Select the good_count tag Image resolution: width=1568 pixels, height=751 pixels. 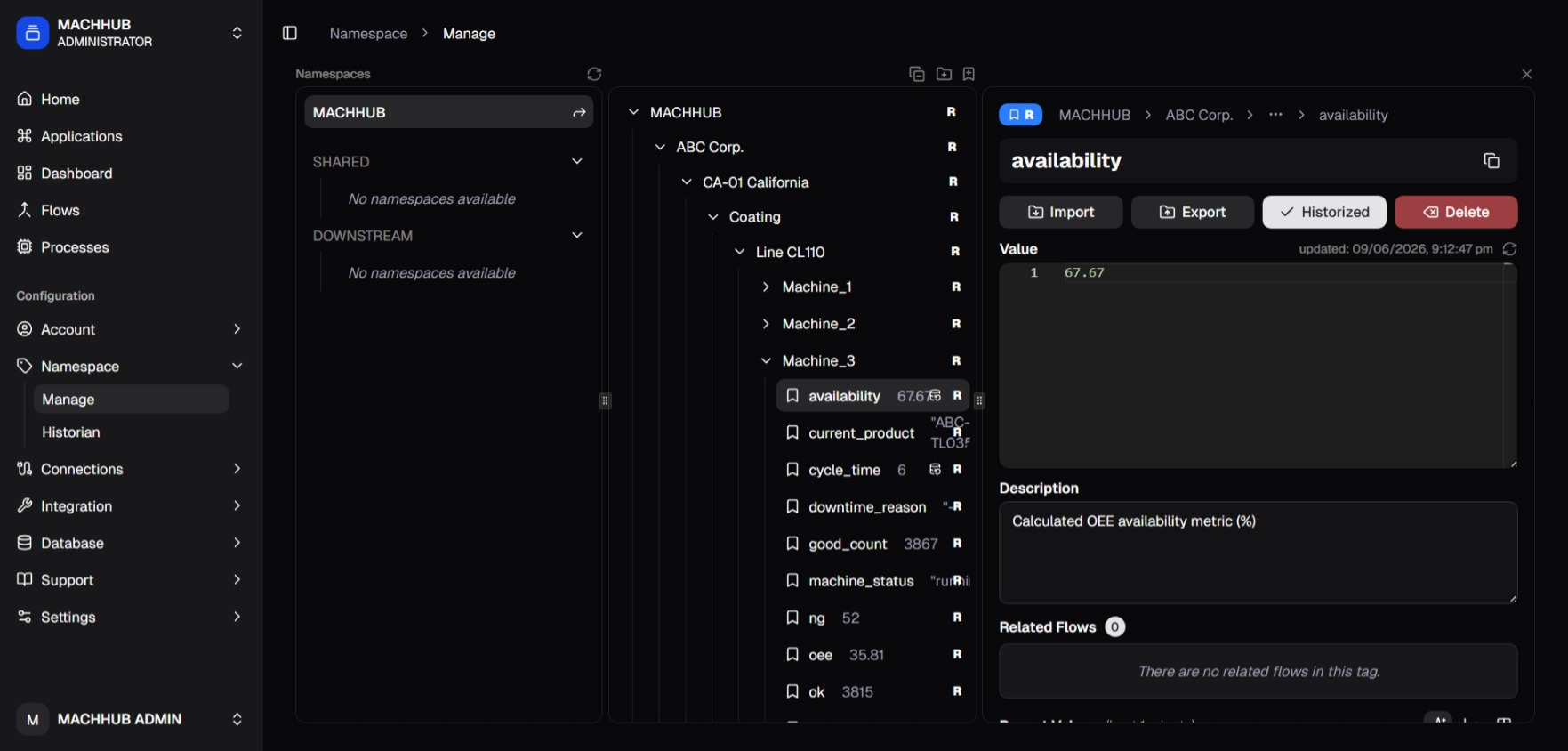click(872, 544)
